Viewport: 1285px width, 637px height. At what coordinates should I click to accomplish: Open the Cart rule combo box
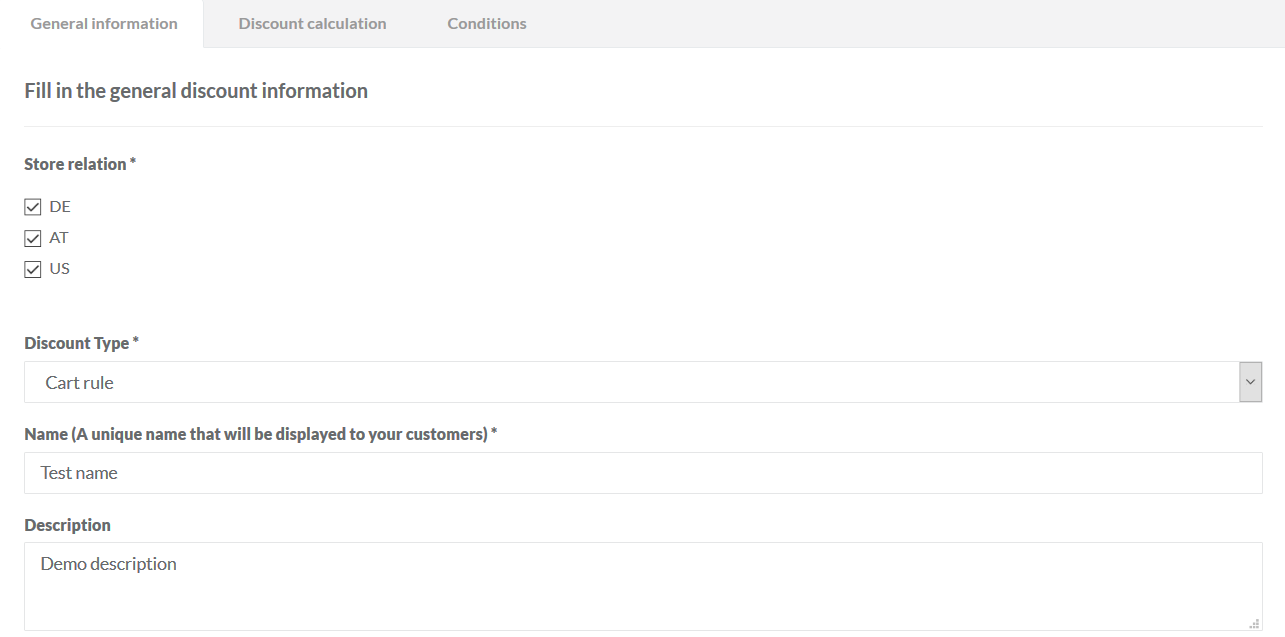click(x=630, y=382)
